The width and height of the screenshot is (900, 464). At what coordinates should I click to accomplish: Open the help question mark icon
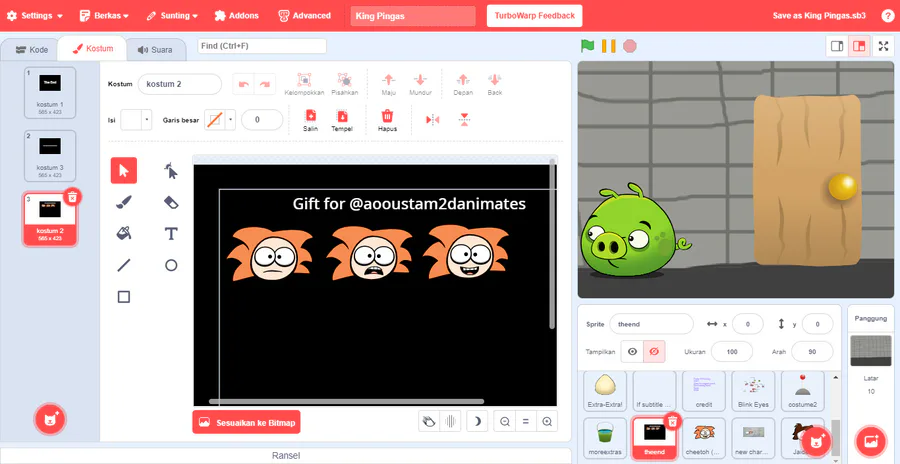pyautogui.click(x=887, y=16)
